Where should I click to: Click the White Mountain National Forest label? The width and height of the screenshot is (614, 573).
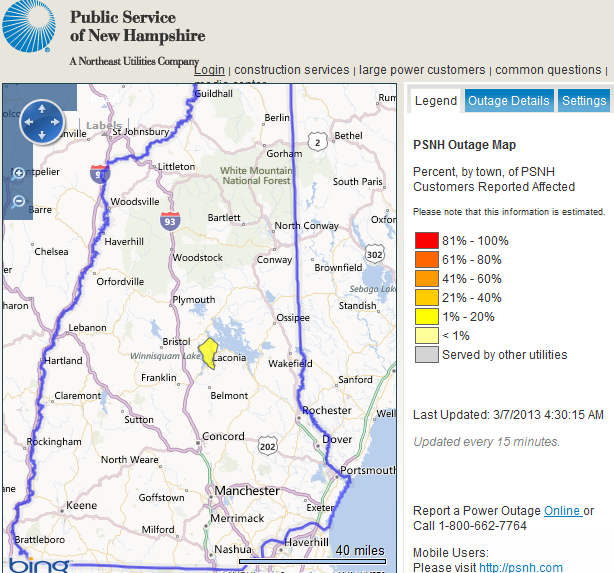tap(256, 175)
